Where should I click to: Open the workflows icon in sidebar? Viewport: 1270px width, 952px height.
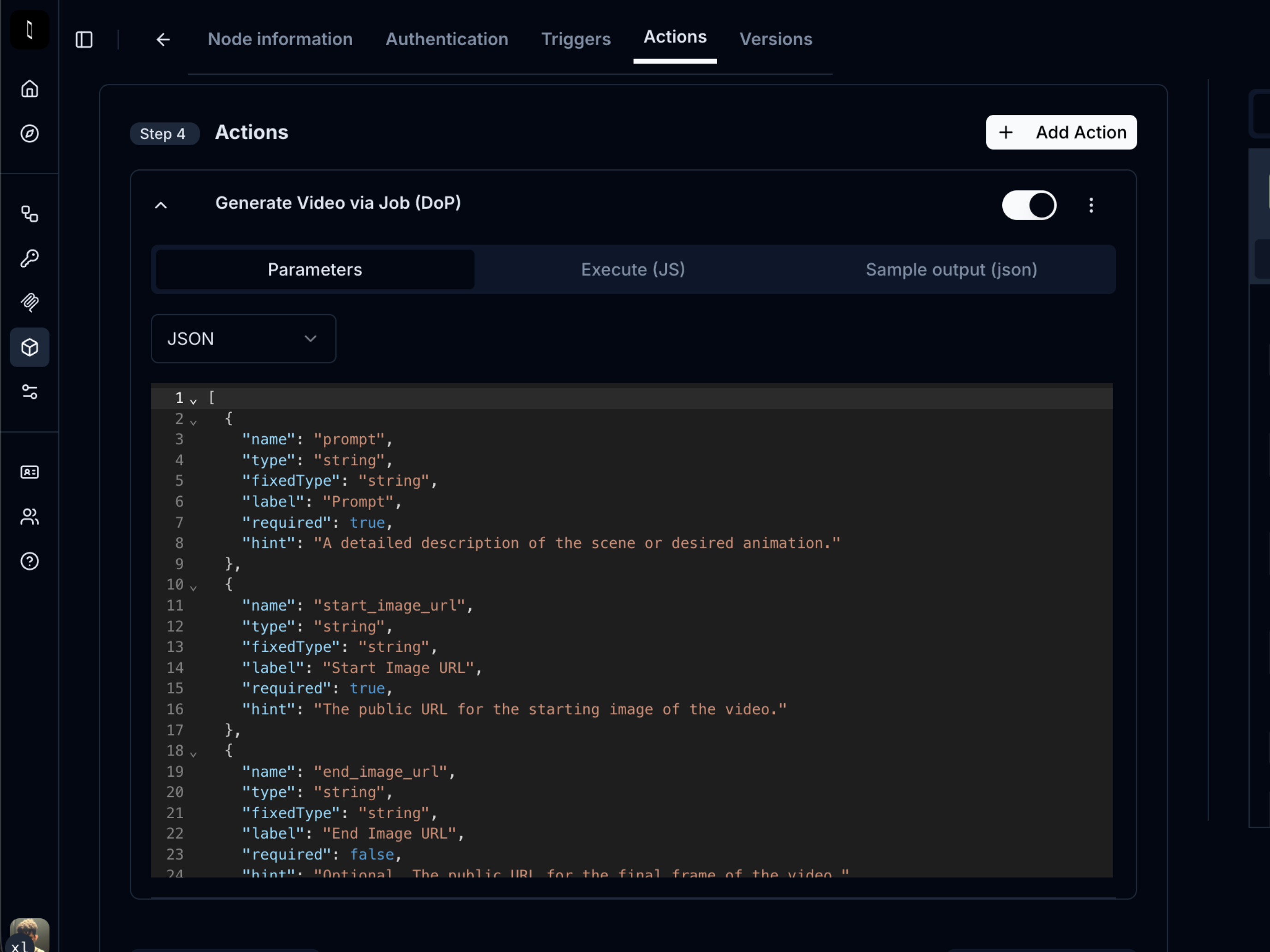[29, 214]
